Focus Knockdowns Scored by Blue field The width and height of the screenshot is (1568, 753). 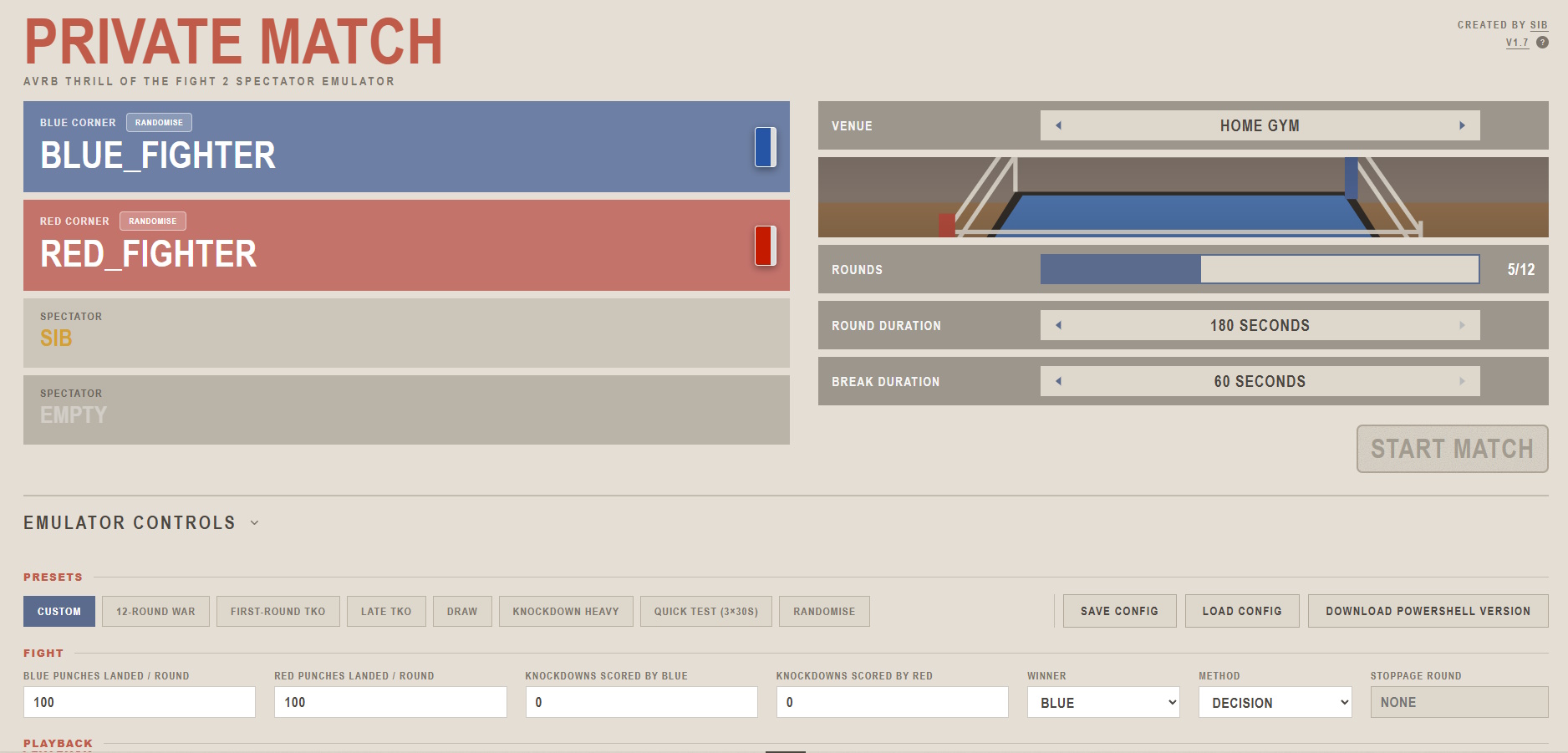[641, 702]
